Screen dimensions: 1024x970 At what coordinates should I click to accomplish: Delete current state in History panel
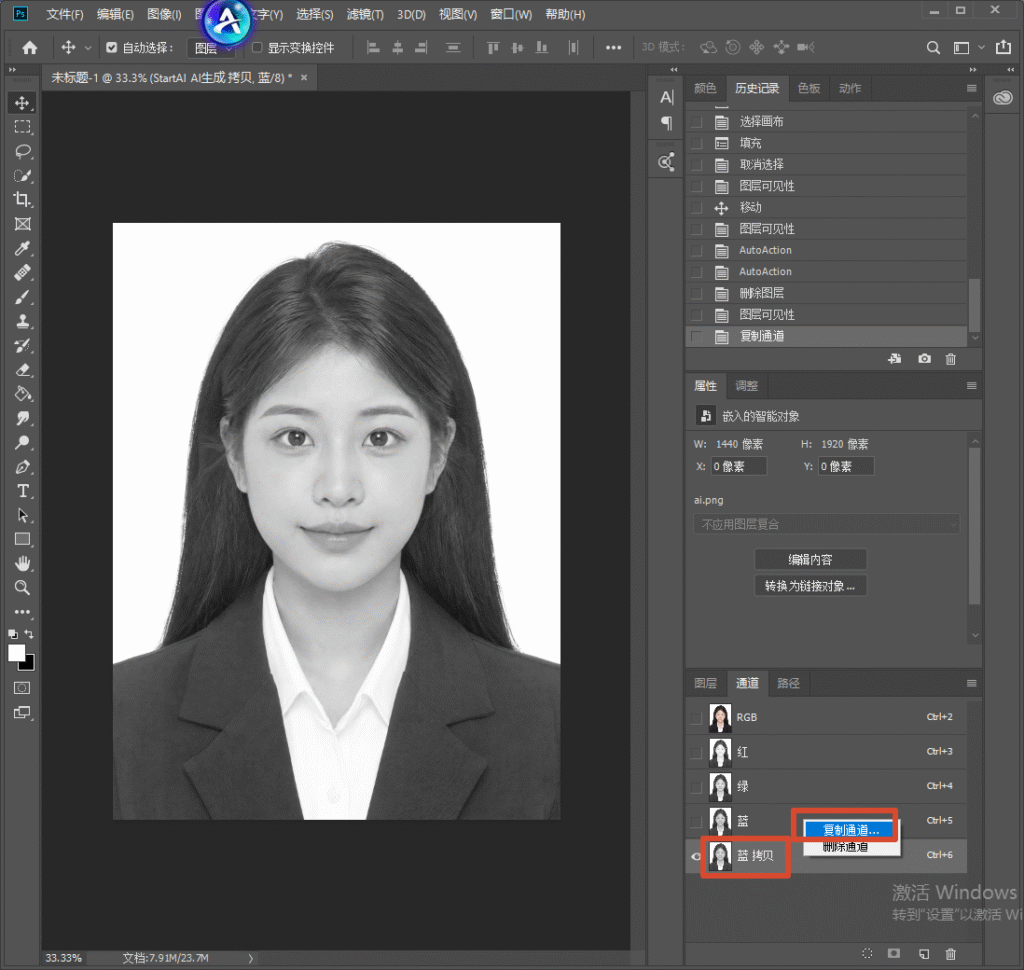tap(951, 359)
